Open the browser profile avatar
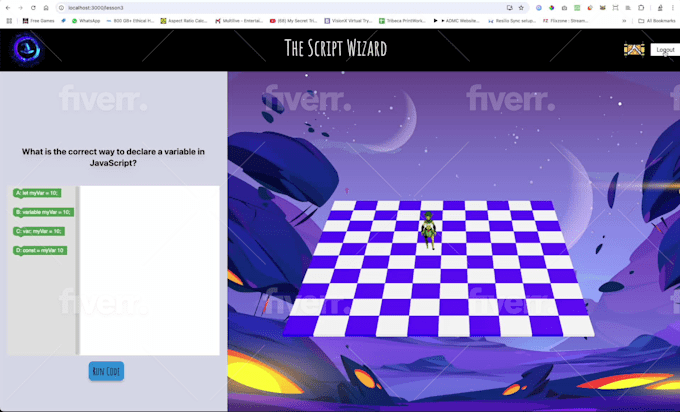The image size is (680, 412). pos(660,8)
